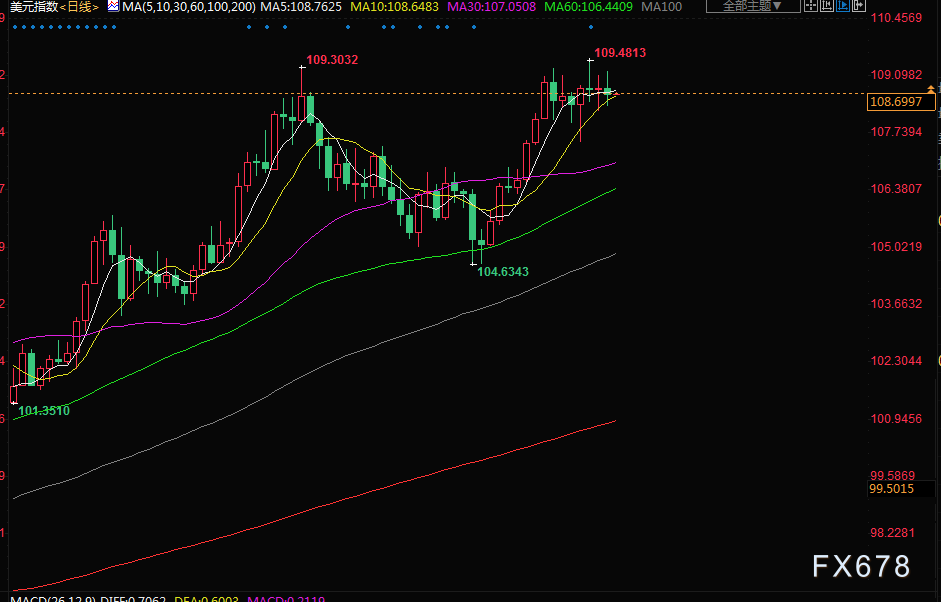Toggle the blue highlighted chart toolbar icon

(843, 5)
